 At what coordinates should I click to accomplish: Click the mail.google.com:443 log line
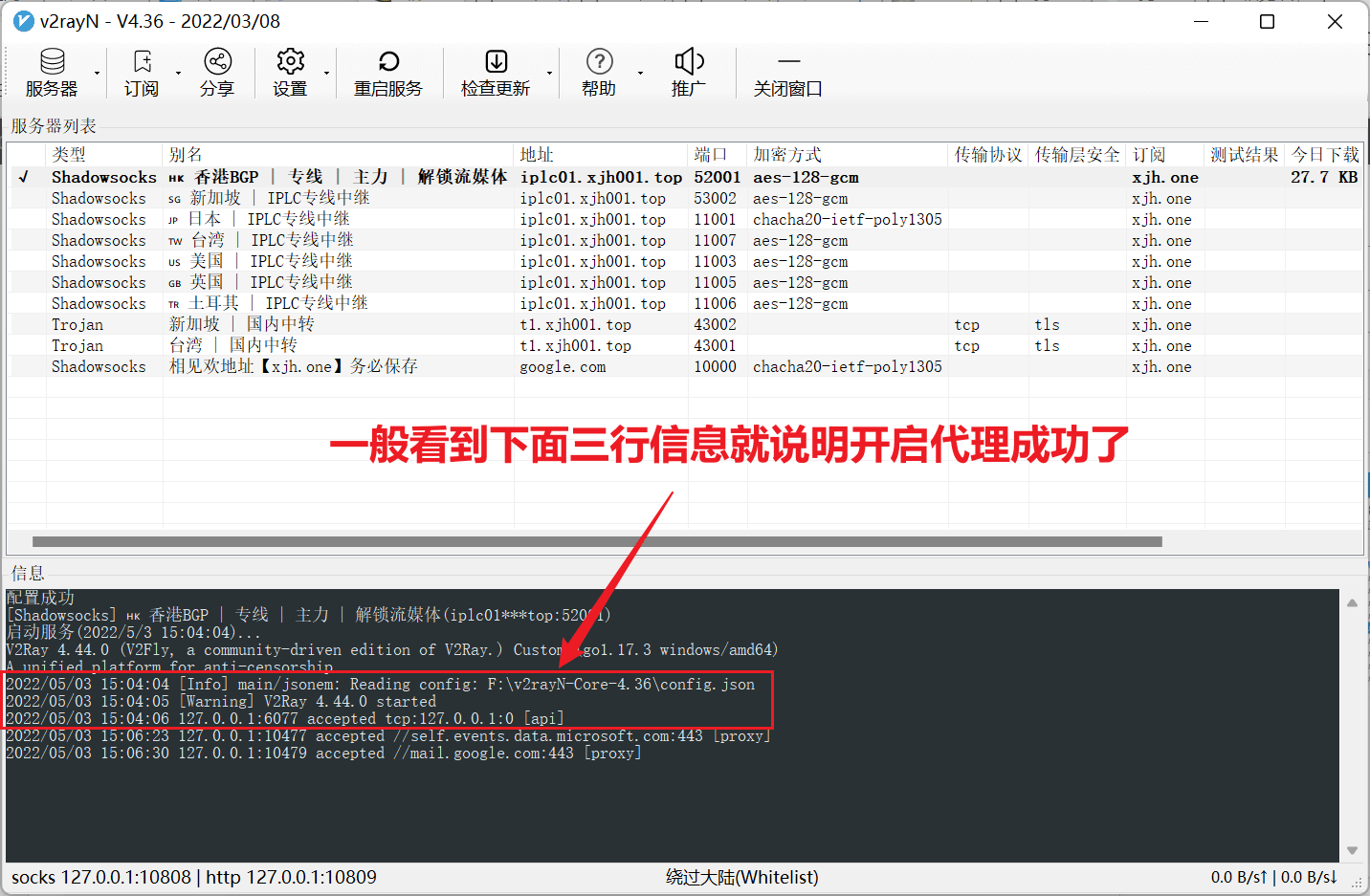click(323, 753)
